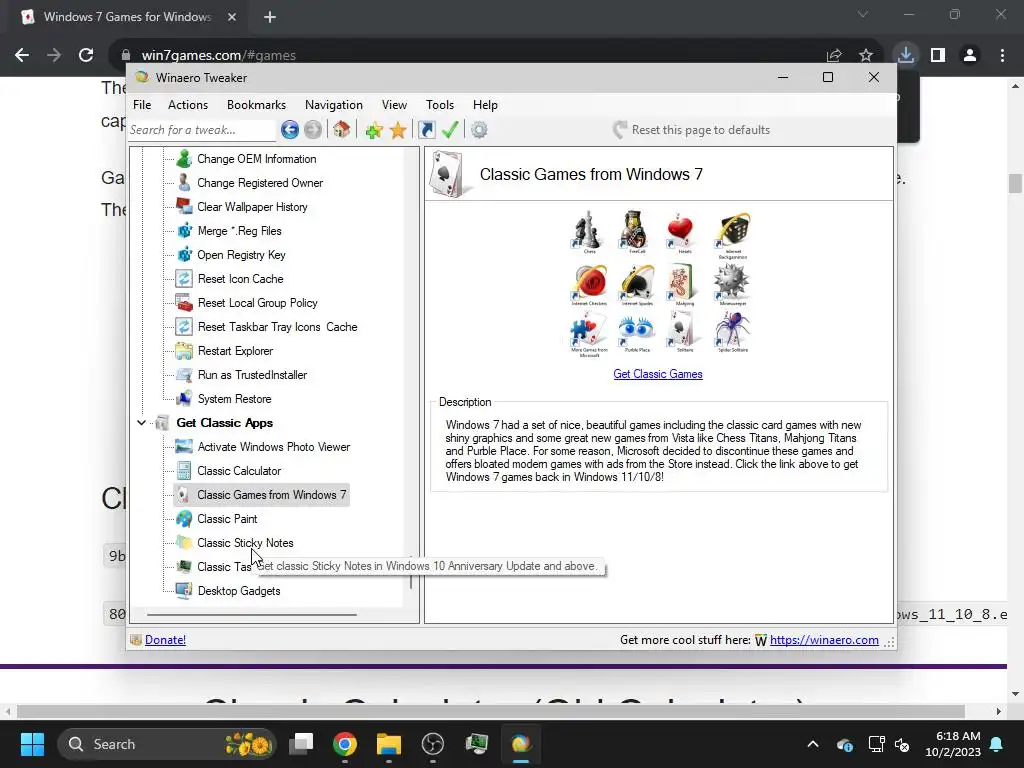Click Change OEM Information tweak icon

184,159
